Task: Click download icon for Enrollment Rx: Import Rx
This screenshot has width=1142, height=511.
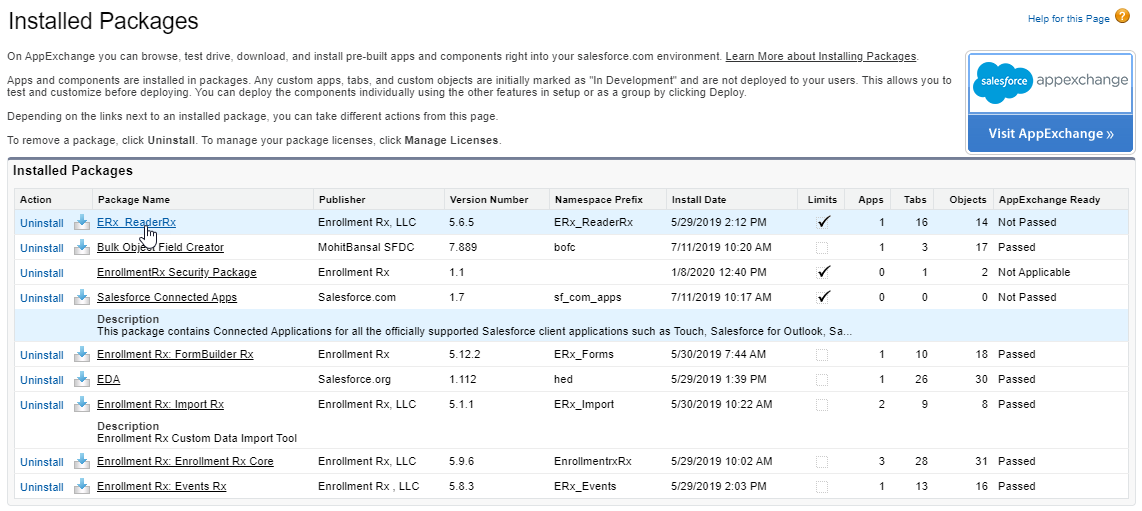Action: [x=82, y=404]
